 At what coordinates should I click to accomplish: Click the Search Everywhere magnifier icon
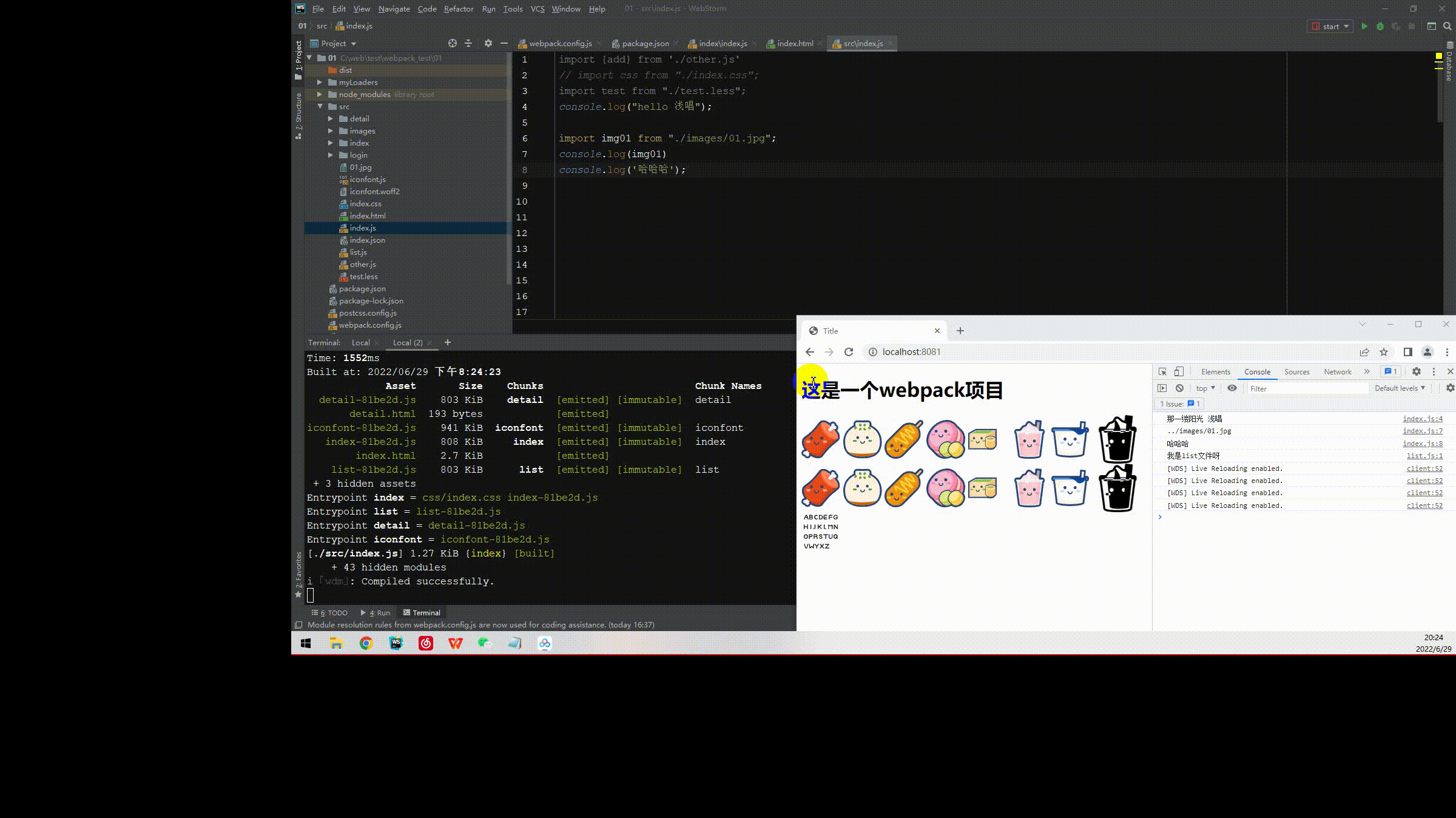(x=1448, y=26)
